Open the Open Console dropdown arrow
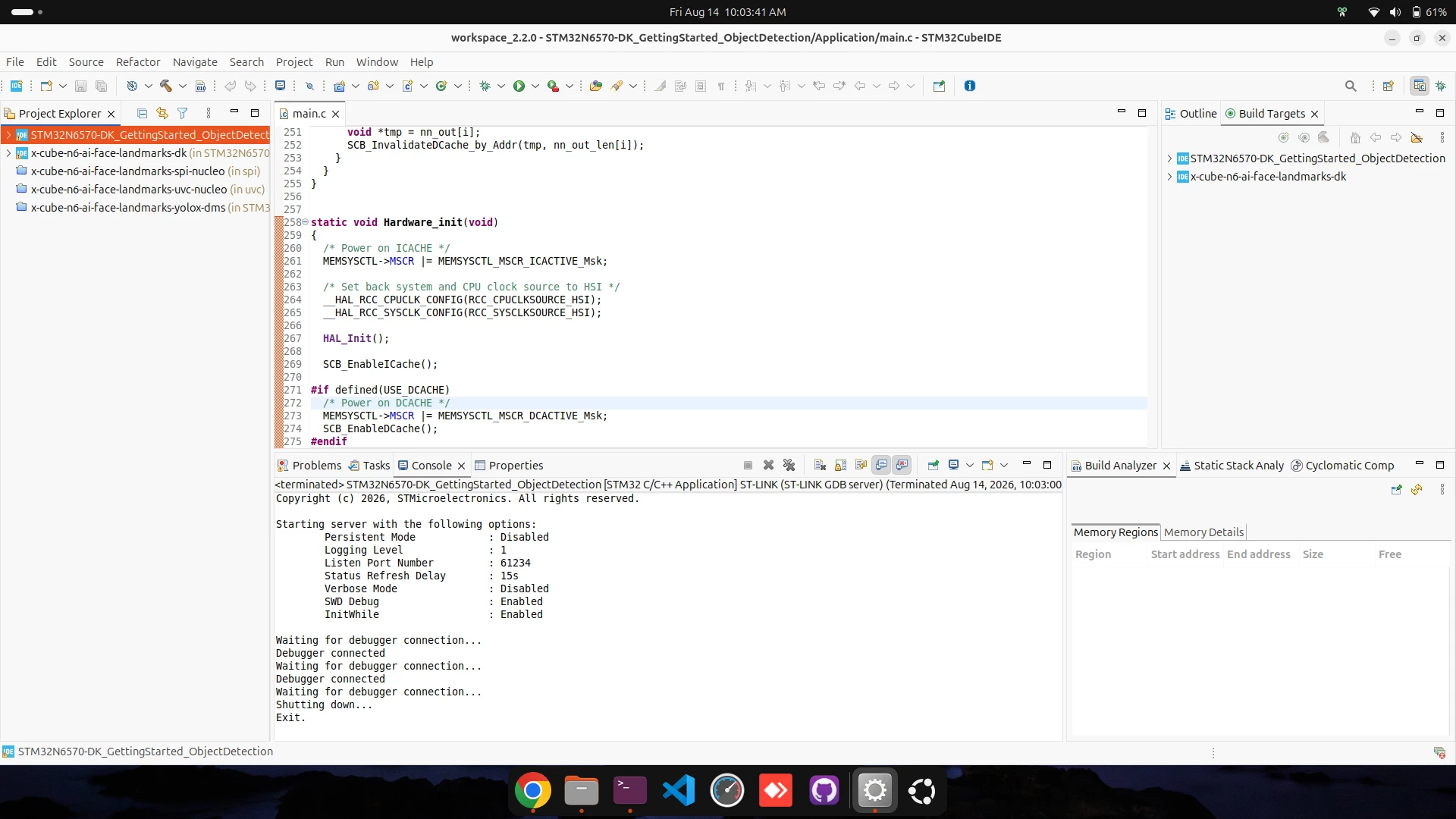This screenshot has width=1456, height=819. pos(1004,465)
